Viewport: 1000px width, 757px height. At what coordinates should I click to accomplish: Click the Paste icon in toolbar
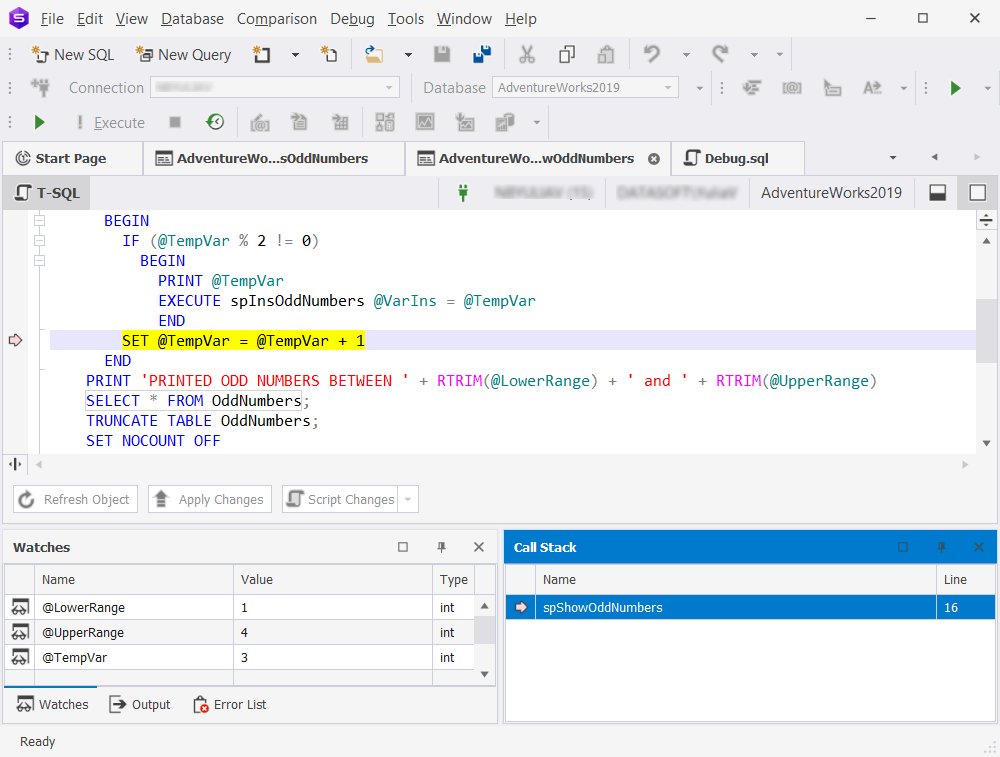(606, 55)
